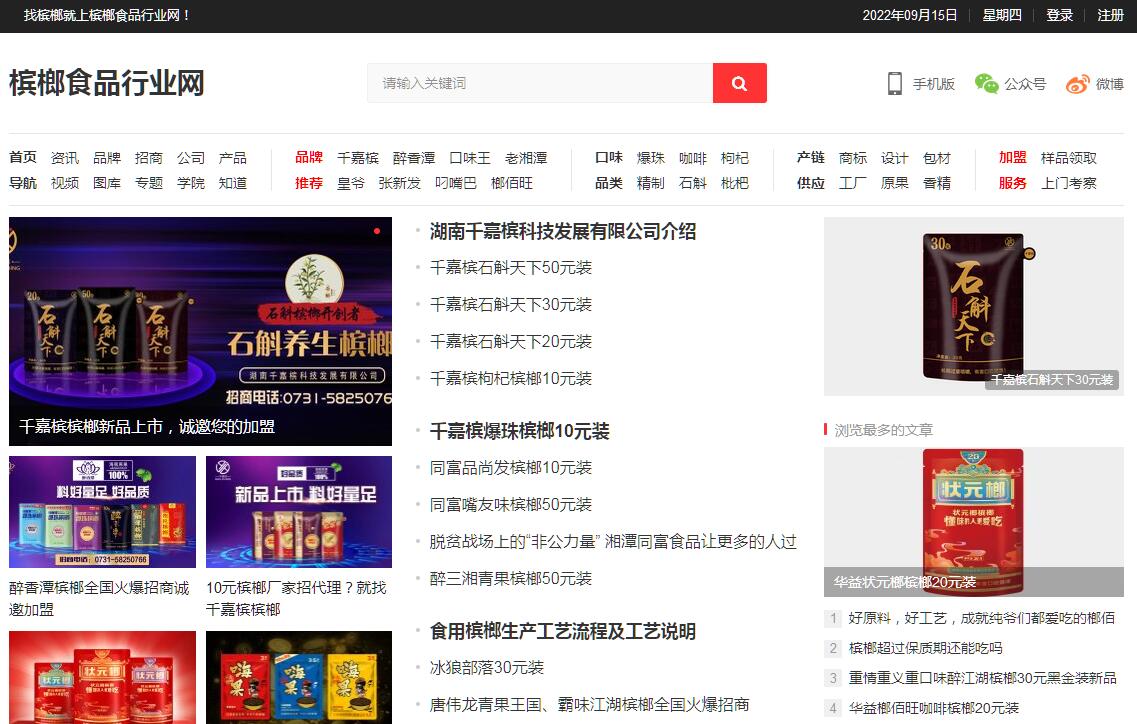Screen dimensions: 1137x724
Task: Open the 千嘉槟石斛天下30元装 product image
Action: [x=973, y=305]
